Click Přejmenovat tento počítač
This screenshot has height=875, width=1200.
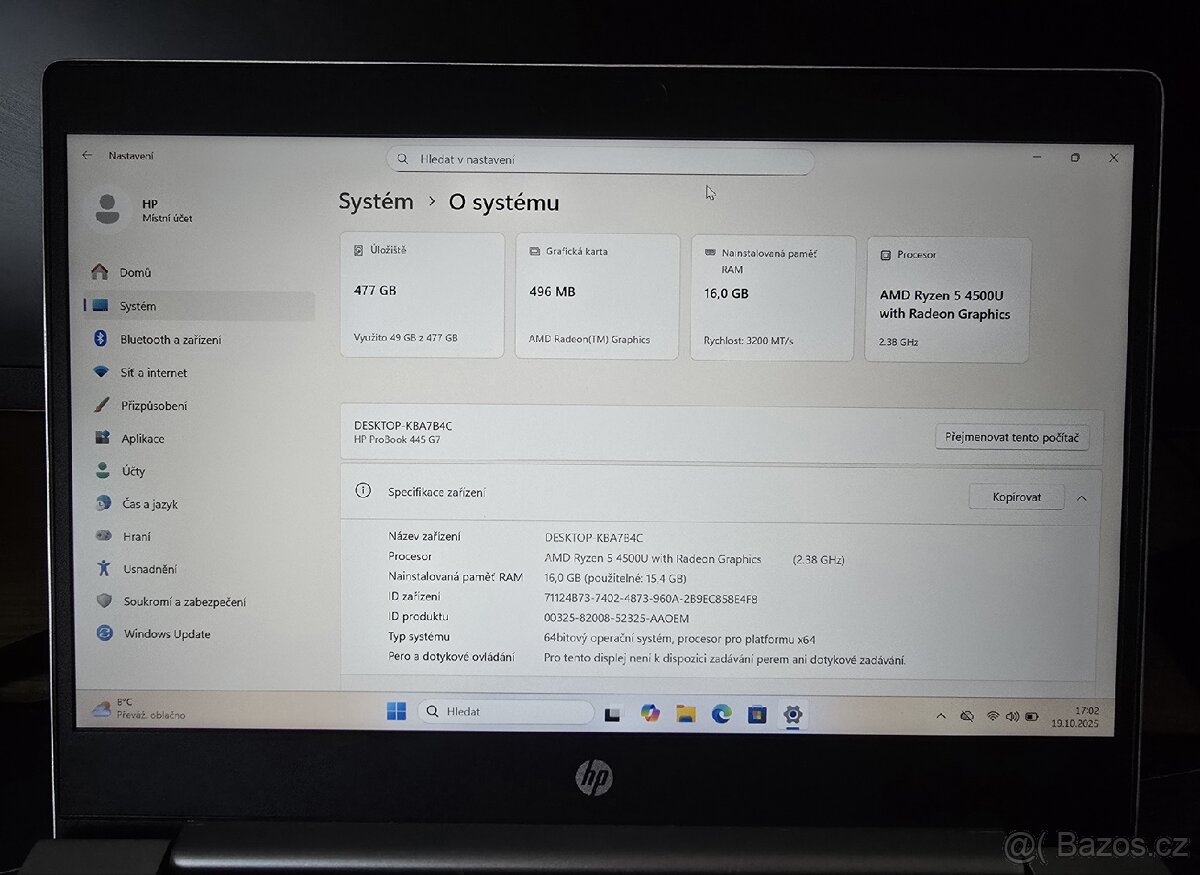tap(1013, 436)
